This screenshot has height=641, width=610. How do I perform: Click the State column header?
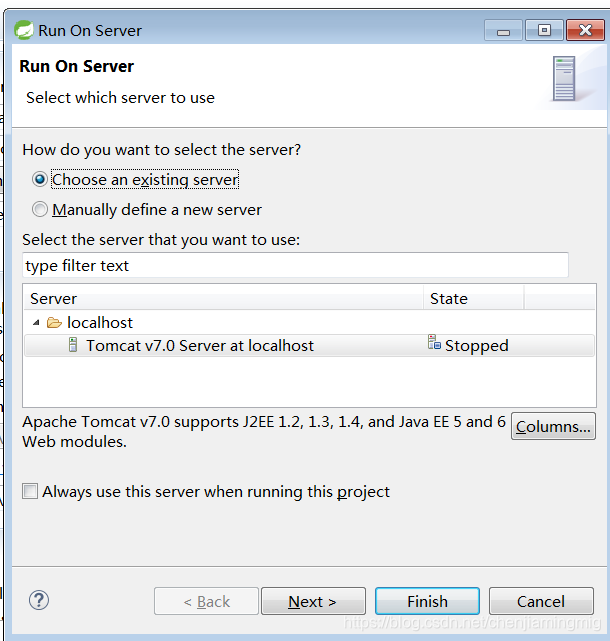click(x=474, y=298)
